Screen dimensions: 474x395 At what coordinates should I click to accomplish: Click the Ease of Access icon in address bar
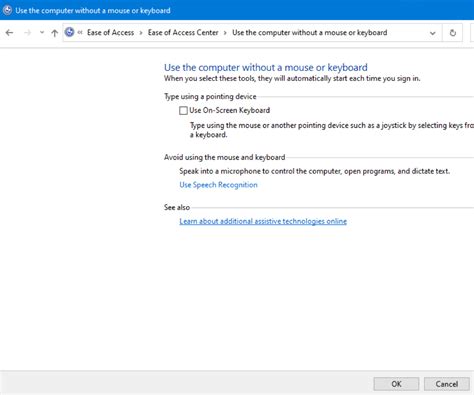point(69,32)
